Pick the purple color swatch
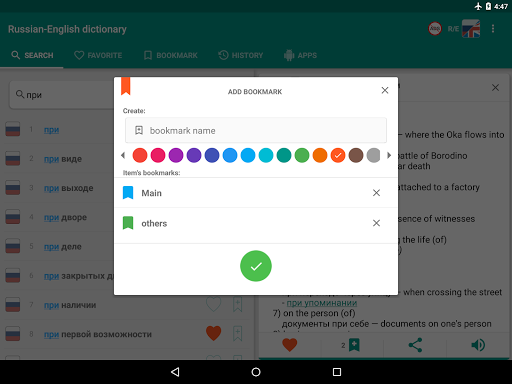Viewport: 512px width, 384px height. (176, 155)
